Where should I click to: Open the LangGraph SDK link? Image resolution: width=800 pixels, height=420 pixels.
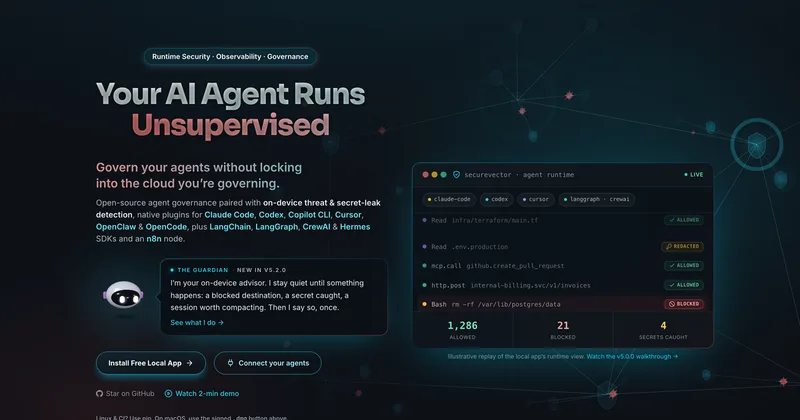[277, 227]
